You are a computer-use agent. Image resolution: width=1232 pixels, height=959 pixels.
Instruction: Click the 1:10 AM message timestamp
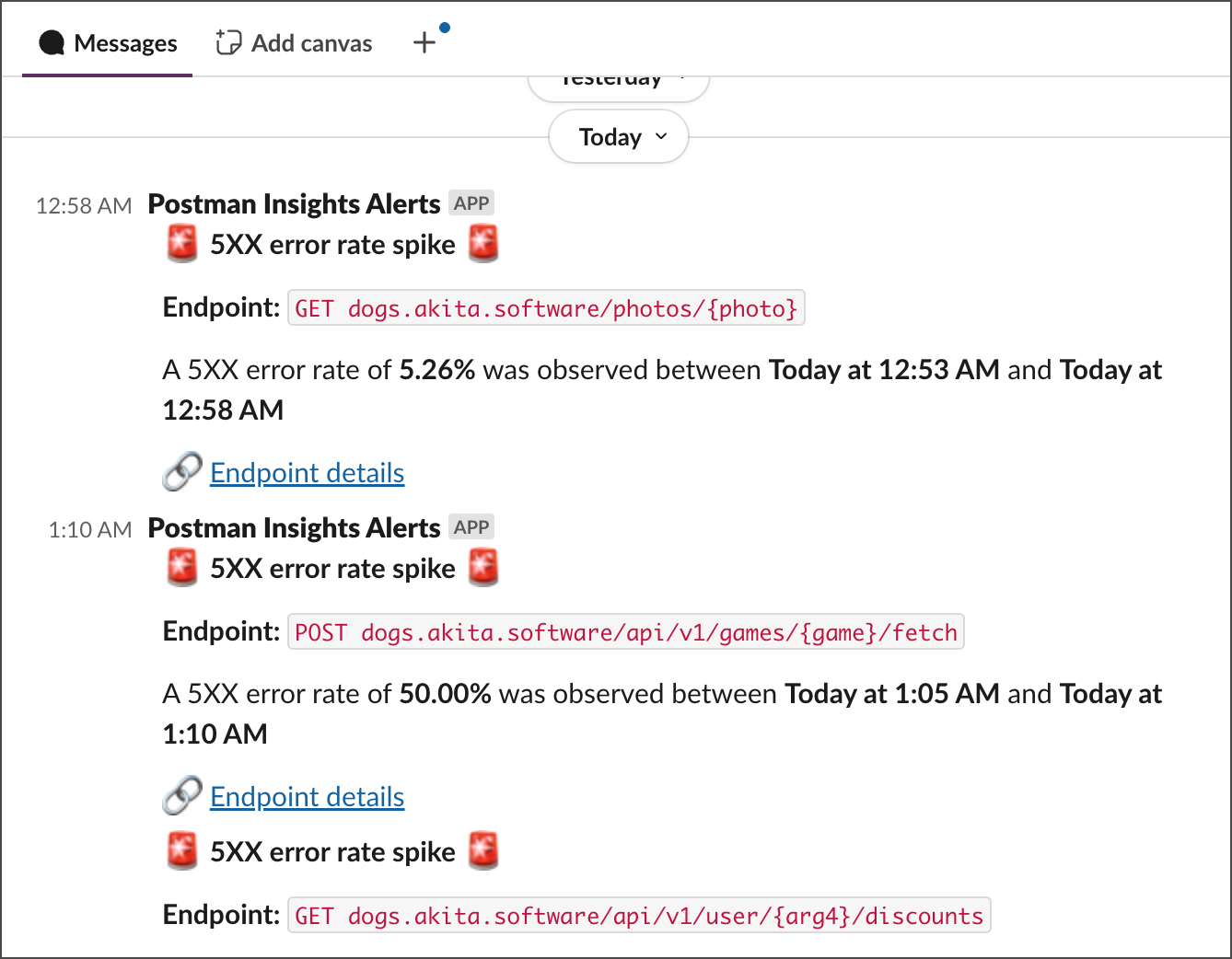pos(90,529)
